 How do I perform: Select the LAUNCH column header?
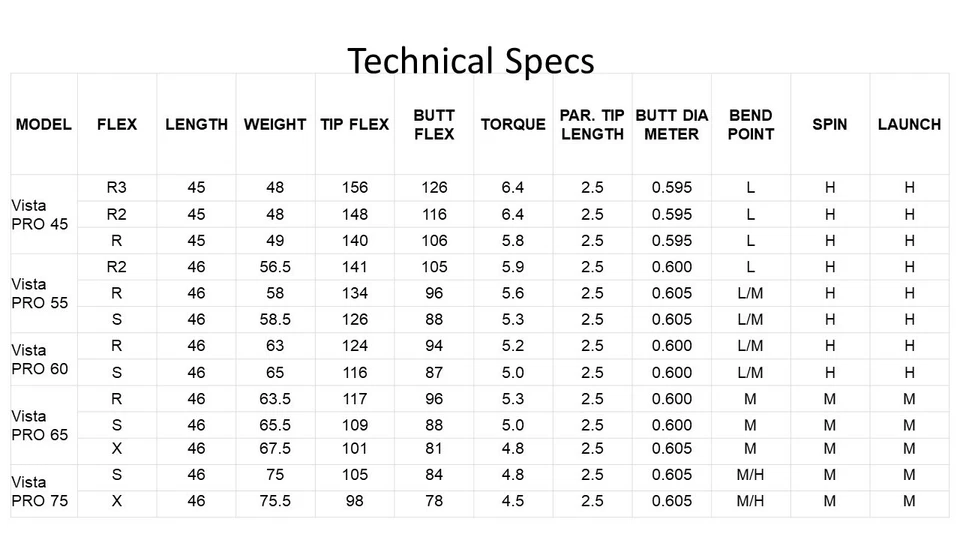coord(909,125)
